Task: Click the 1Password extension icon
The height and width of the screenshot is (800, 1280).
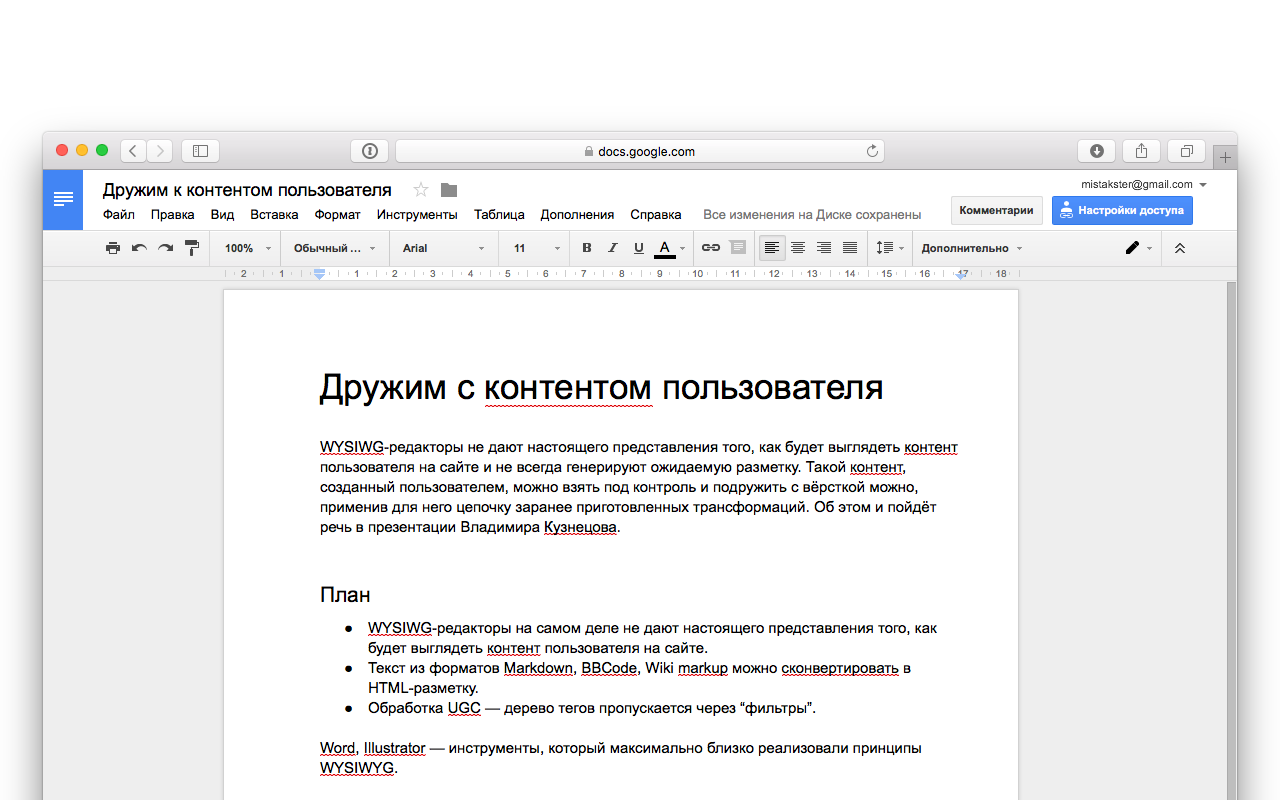Action: [x=369, y=151]
